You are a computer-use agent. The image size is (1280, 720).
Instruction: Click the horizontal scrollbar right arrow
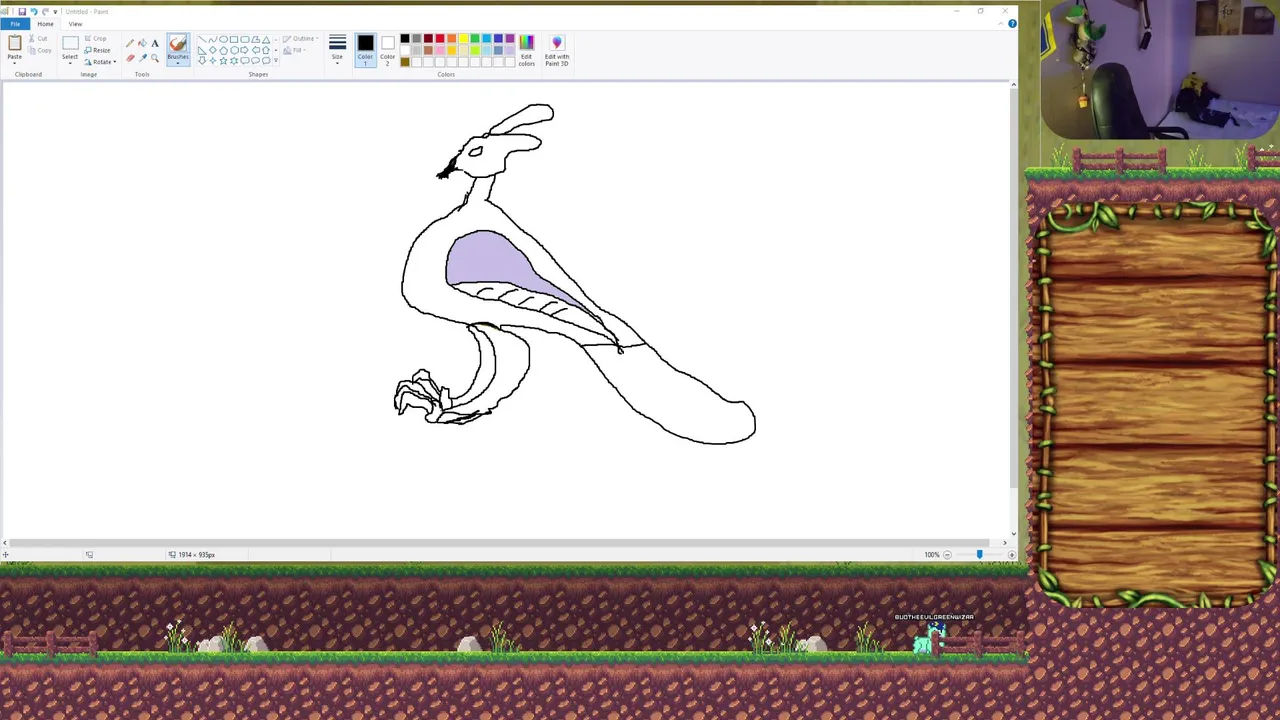click(1005, 543)
